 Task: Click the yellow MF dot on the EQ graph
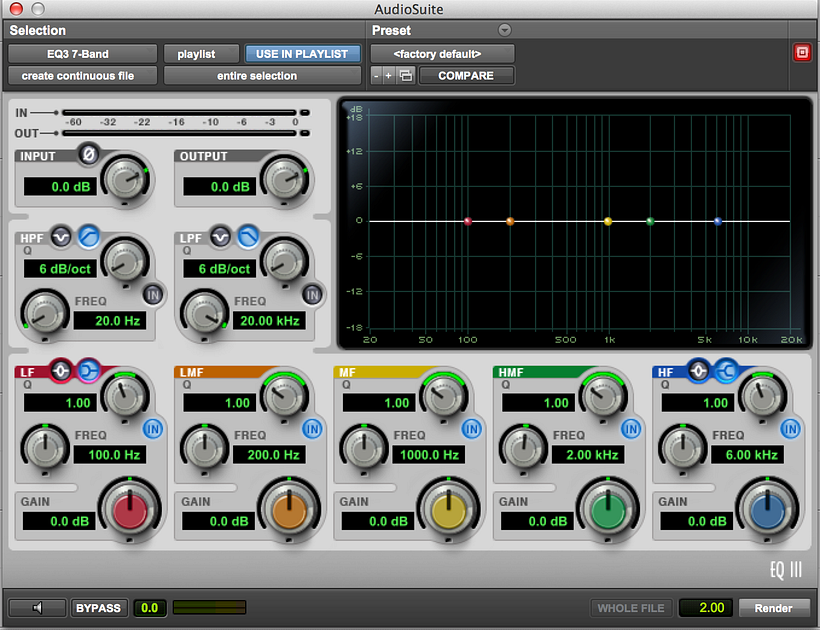tap(606, 222)
